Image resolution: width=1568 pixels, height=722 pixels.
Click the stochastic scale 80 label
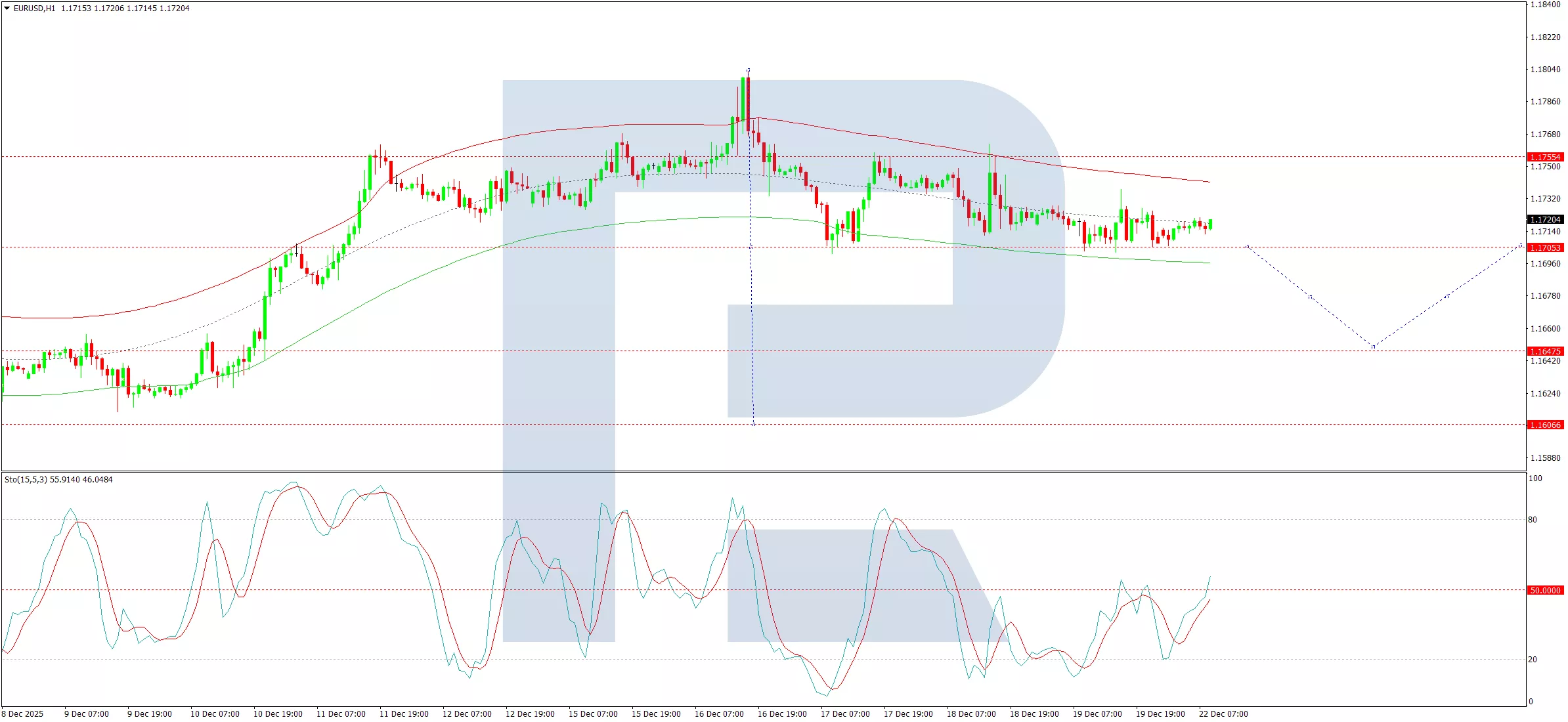pyautogui.click(x=1533, y=520)
